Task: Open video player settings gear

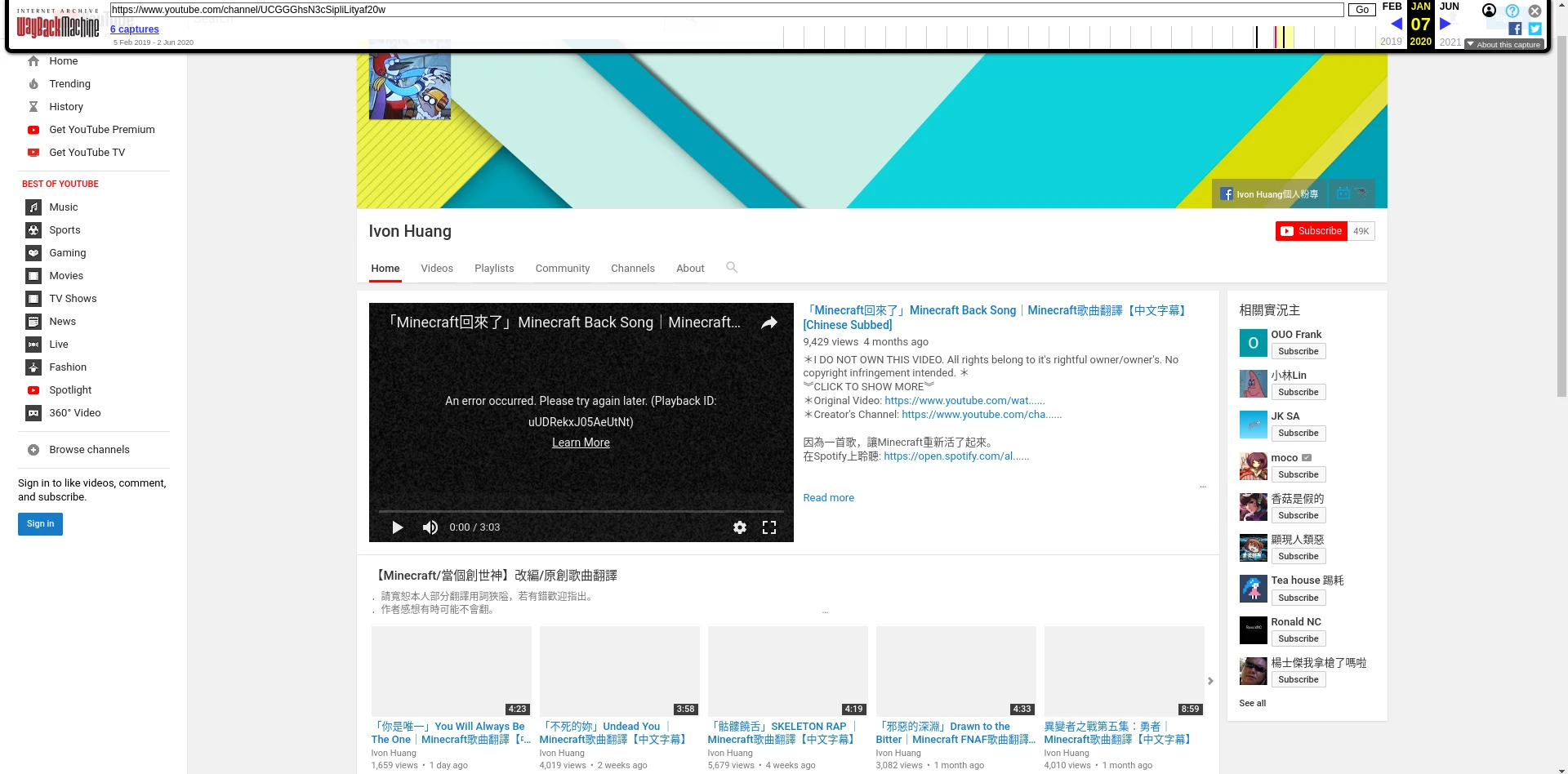Action: [739, 527]
